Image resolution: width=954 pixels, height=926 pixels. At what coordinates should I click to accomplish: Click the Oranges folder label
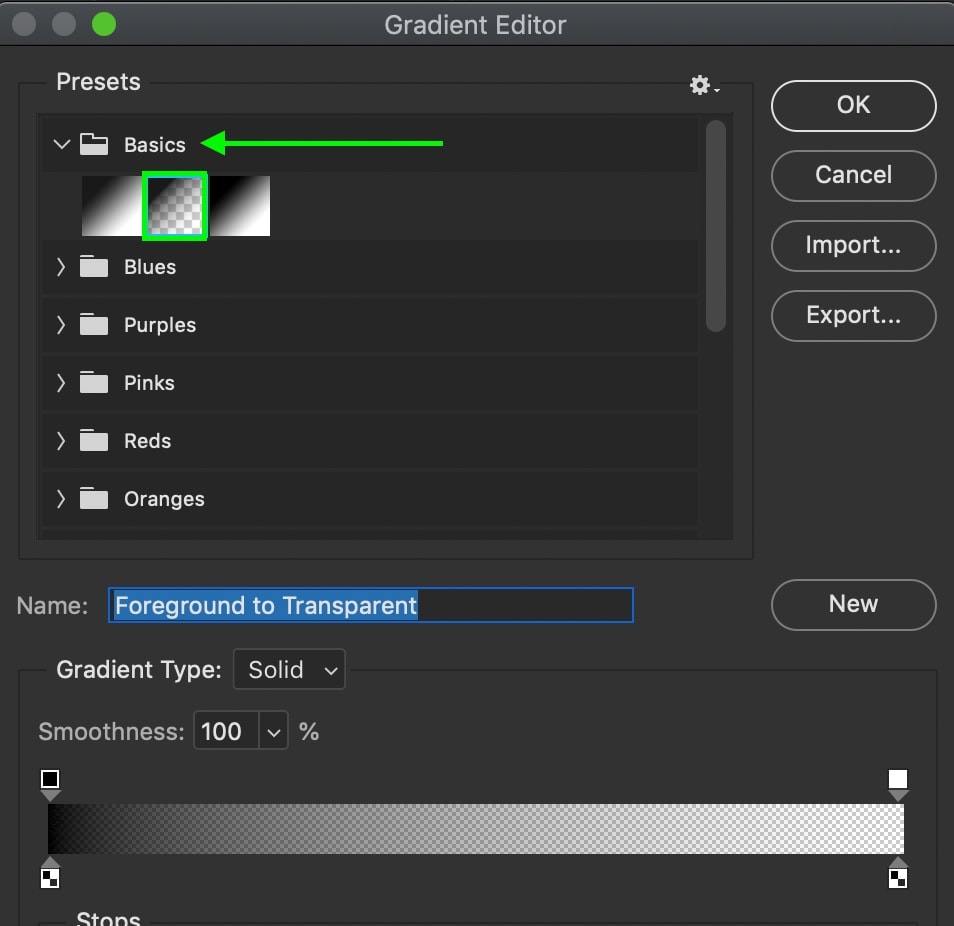(x=164, y=499)
